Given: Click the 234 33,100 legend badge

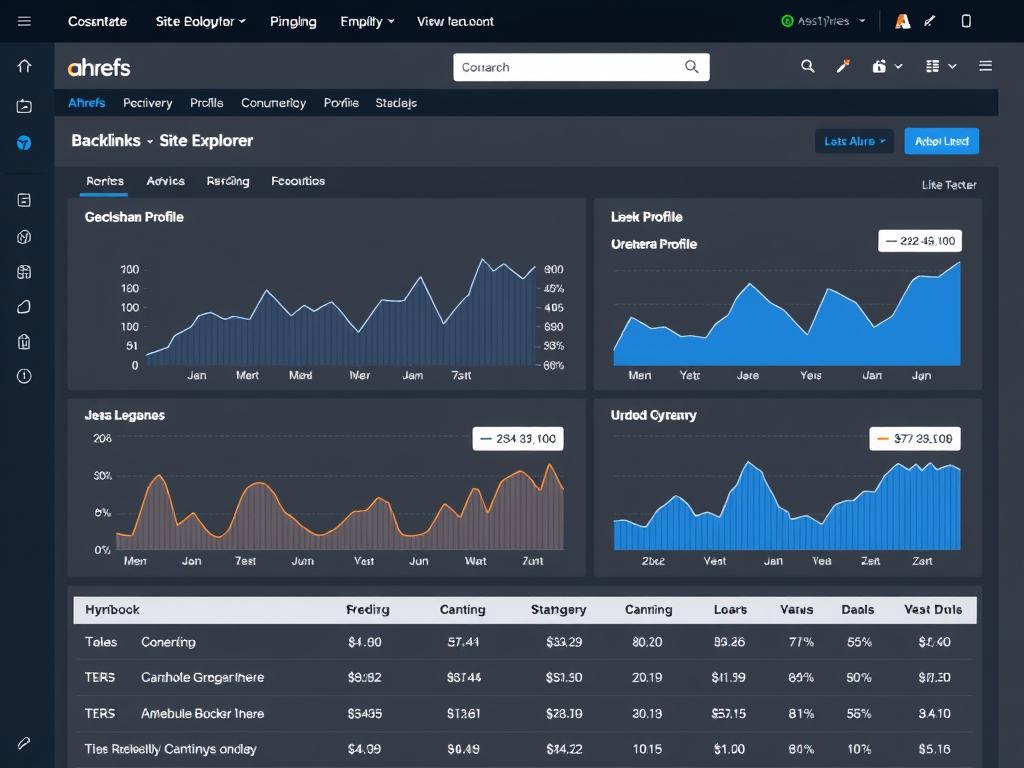Looking at the screenshot, I should click(x=518, y=439).
